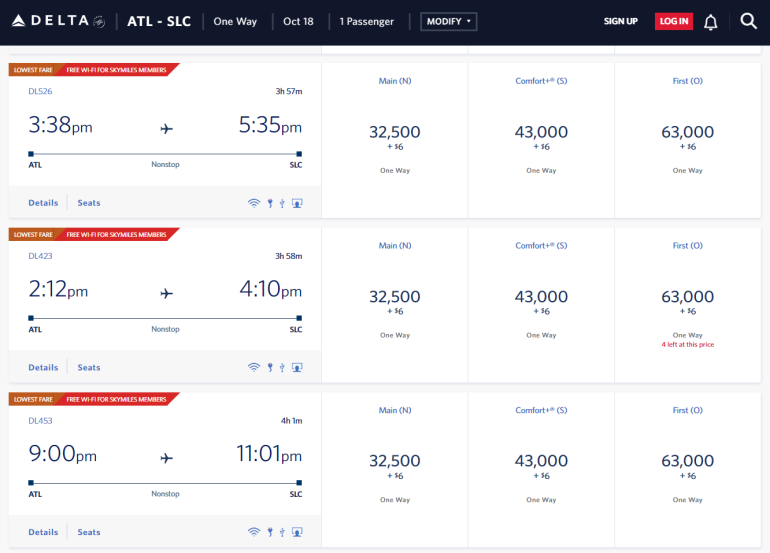Image resolution: width=770 pixels, height=553 pixels.
Task: Click seatback entertainment icon for flight DL526
Action: [x=297, y=203]
